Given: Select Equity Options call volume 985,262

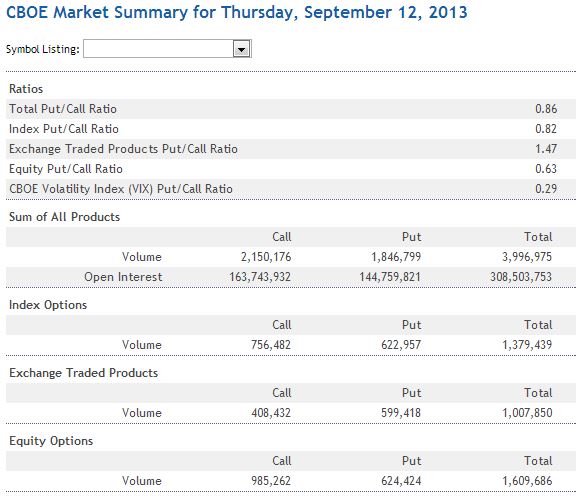Looking at the screenshot, I should pos(271,481).
